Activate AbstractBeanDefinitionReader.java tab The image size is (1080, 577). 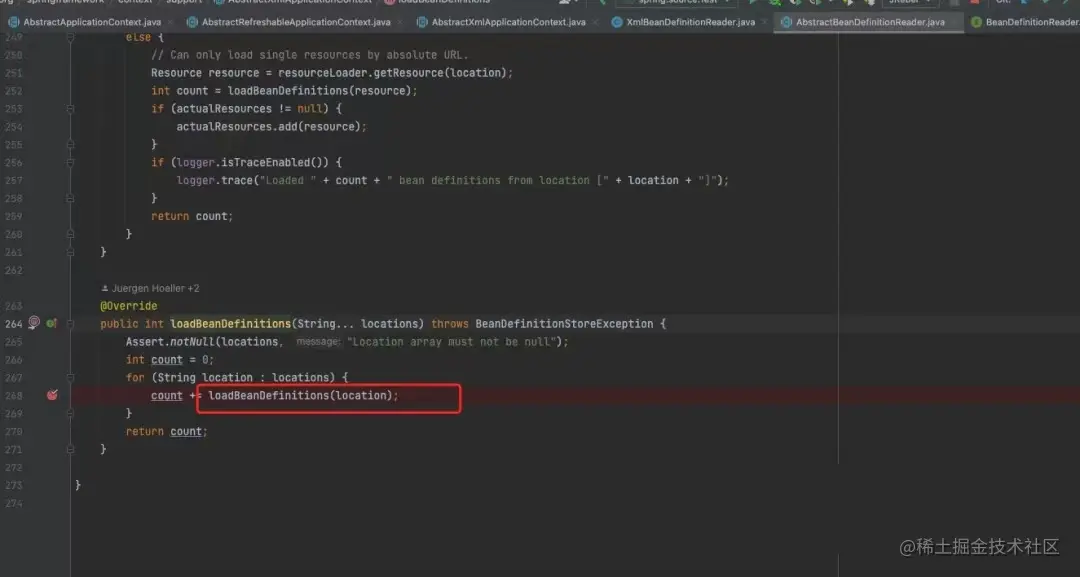pyautogui.click(x=870, y=22)
